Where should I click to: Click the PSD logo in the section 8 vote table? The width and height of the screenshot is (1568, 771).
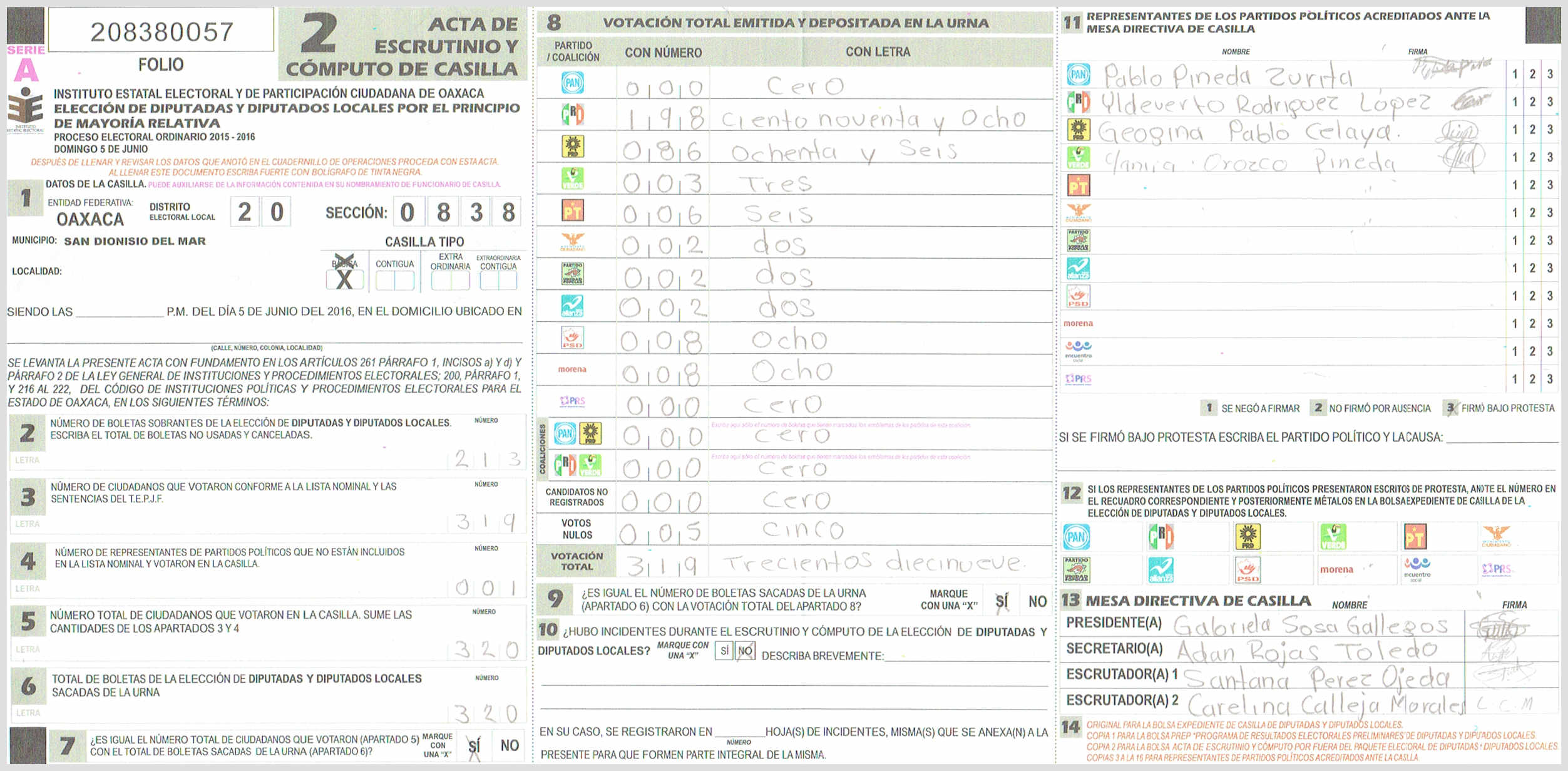tap(573, 338)
